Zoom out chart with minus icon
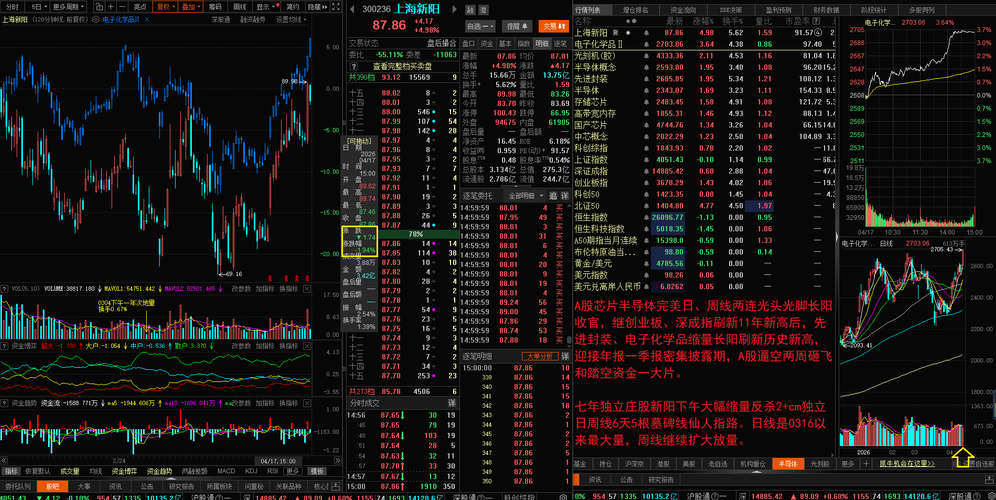 tap(122, 7)
